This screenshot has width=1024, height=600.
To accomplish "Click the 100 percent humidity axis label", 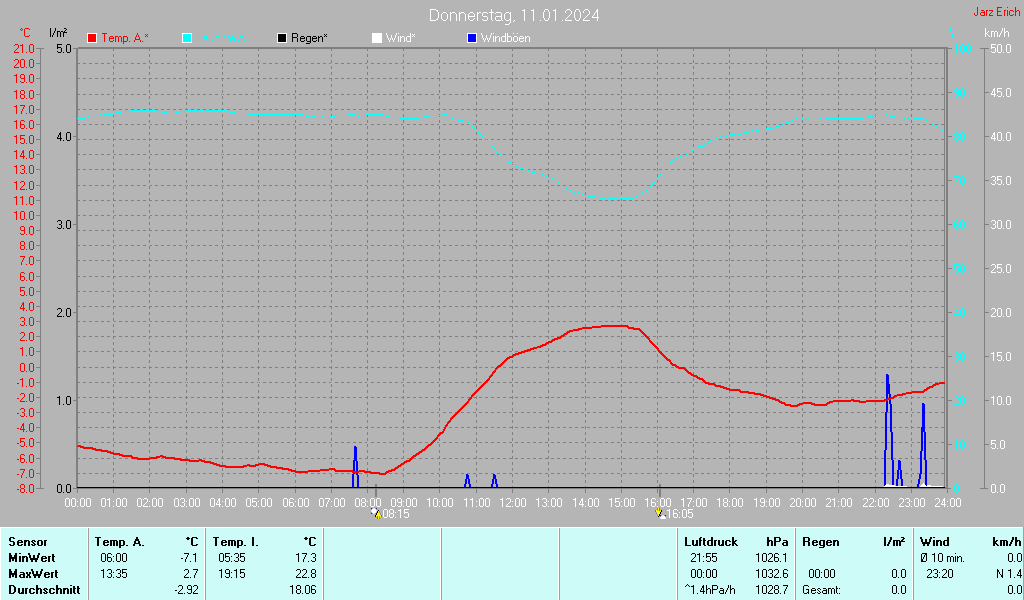I will point(963,49).
